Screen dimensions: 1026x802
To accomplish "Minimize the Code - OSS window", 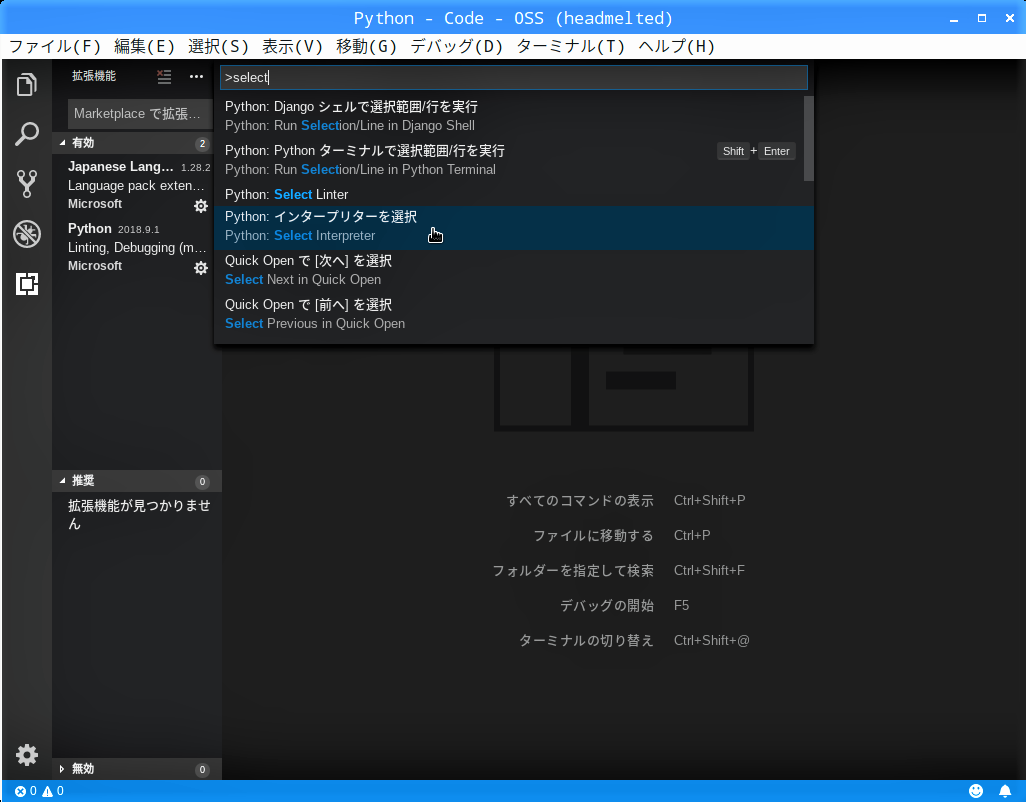I will [x=954, y=18].
